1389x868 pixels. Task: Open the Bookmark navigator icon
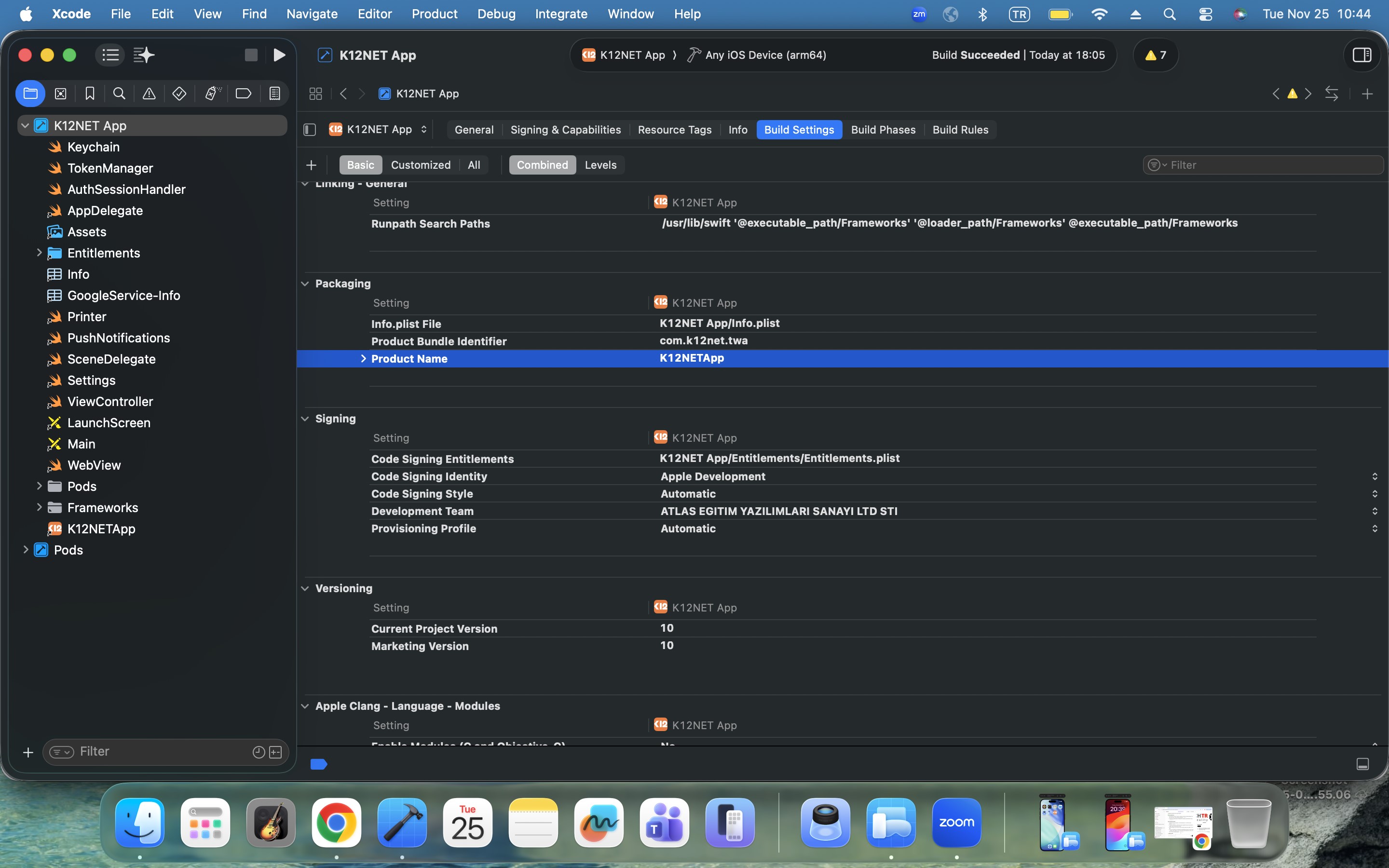pos(90,94)
